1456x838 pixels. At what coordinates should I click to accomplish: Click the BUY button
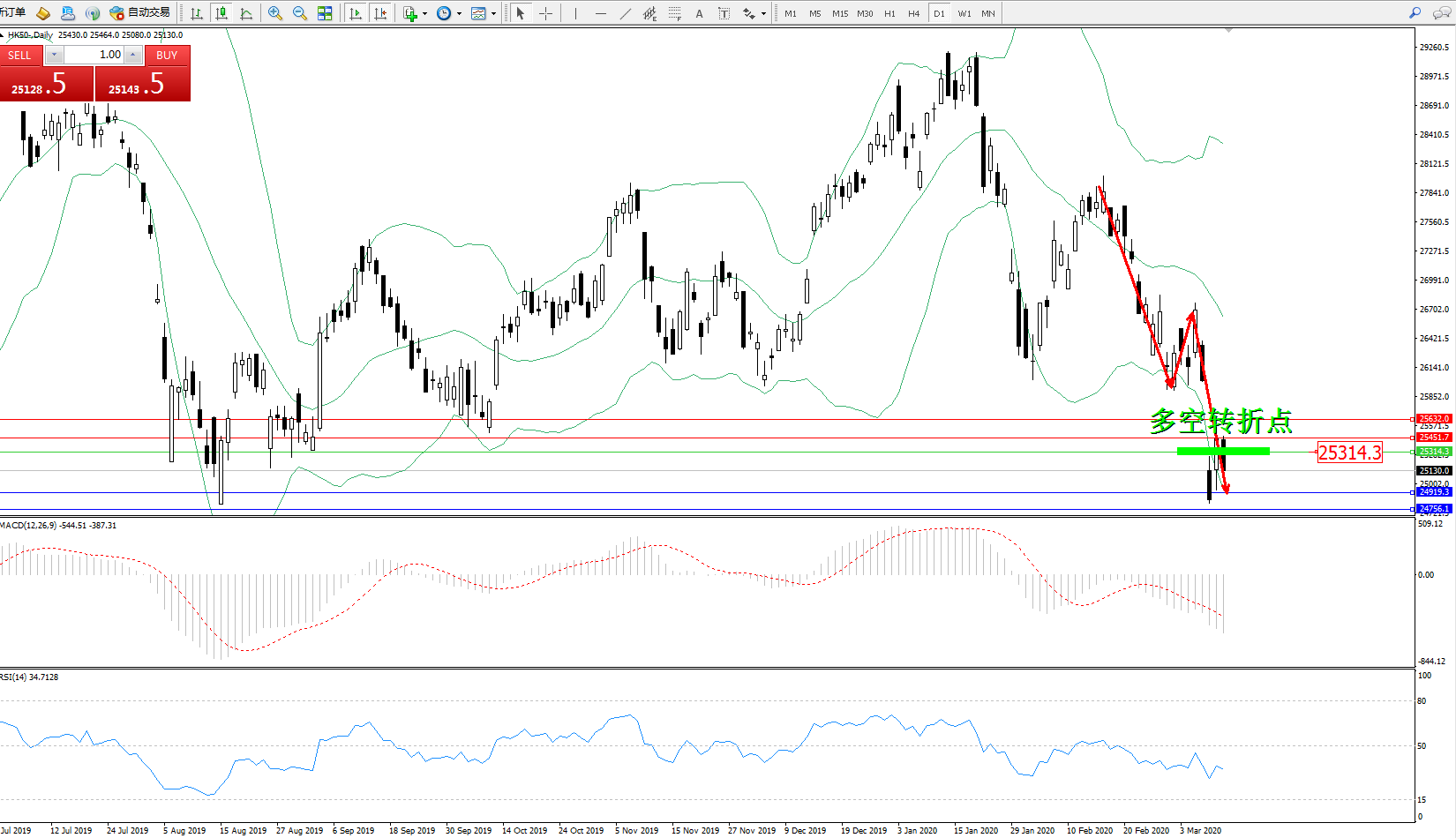[167, 55]
